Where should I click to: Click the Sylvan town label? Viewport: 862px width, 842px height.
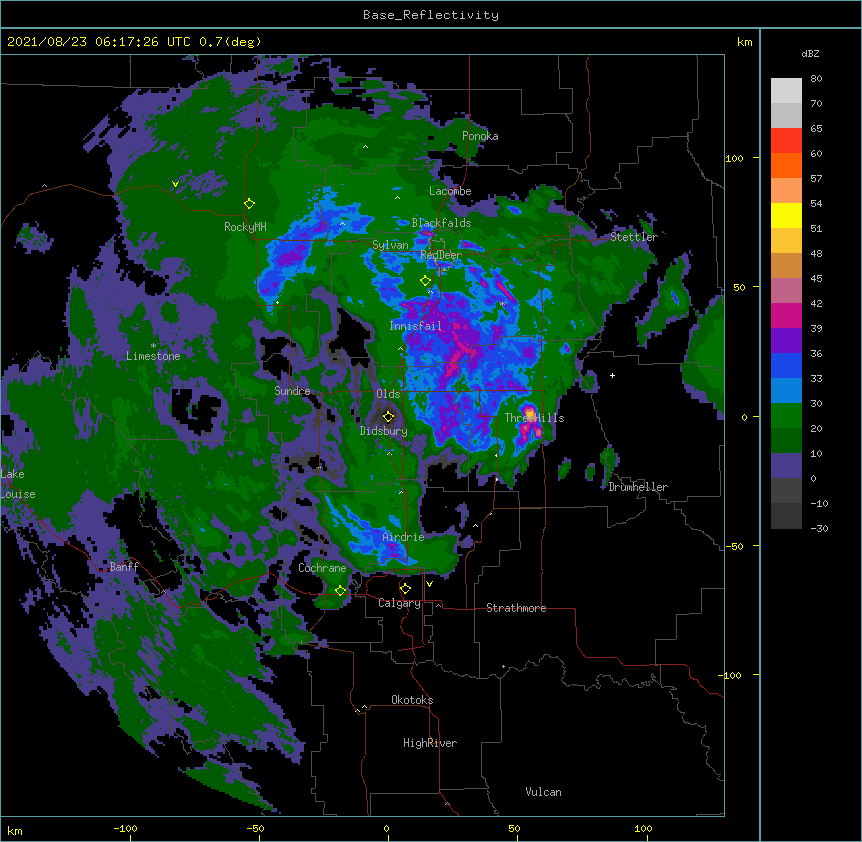tap(390, 245)
